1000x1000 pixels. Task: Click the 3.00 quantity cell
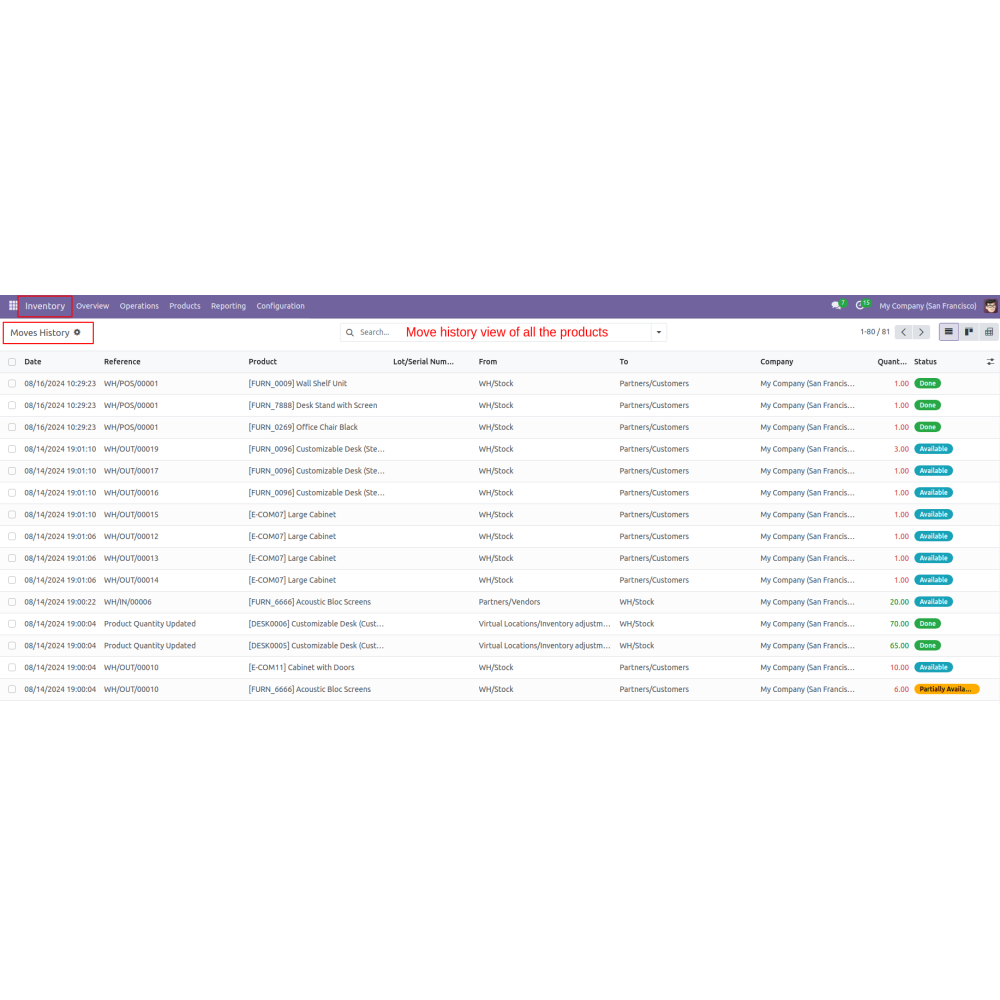point(901,449)
